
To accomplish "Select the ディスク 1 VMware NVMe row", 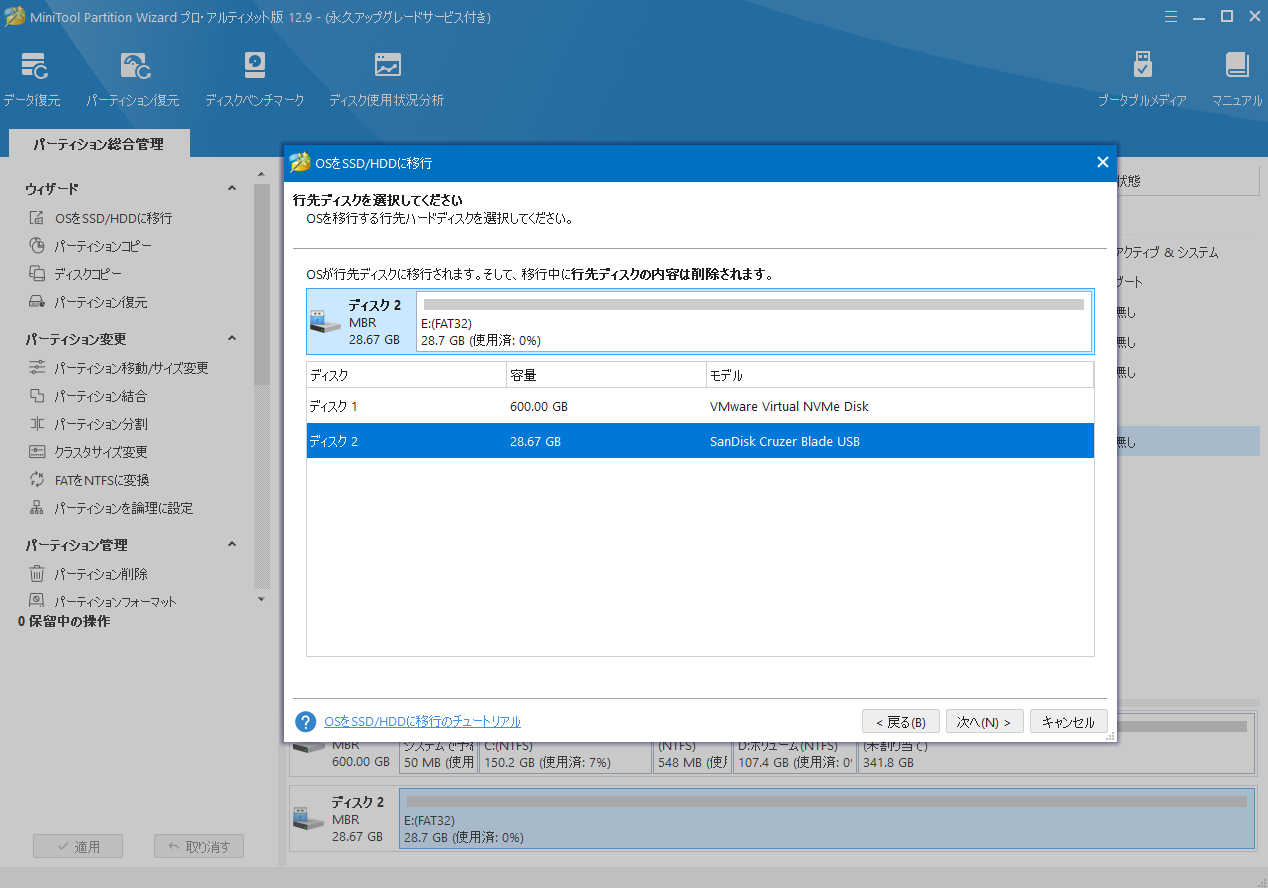I will (699, 407).
